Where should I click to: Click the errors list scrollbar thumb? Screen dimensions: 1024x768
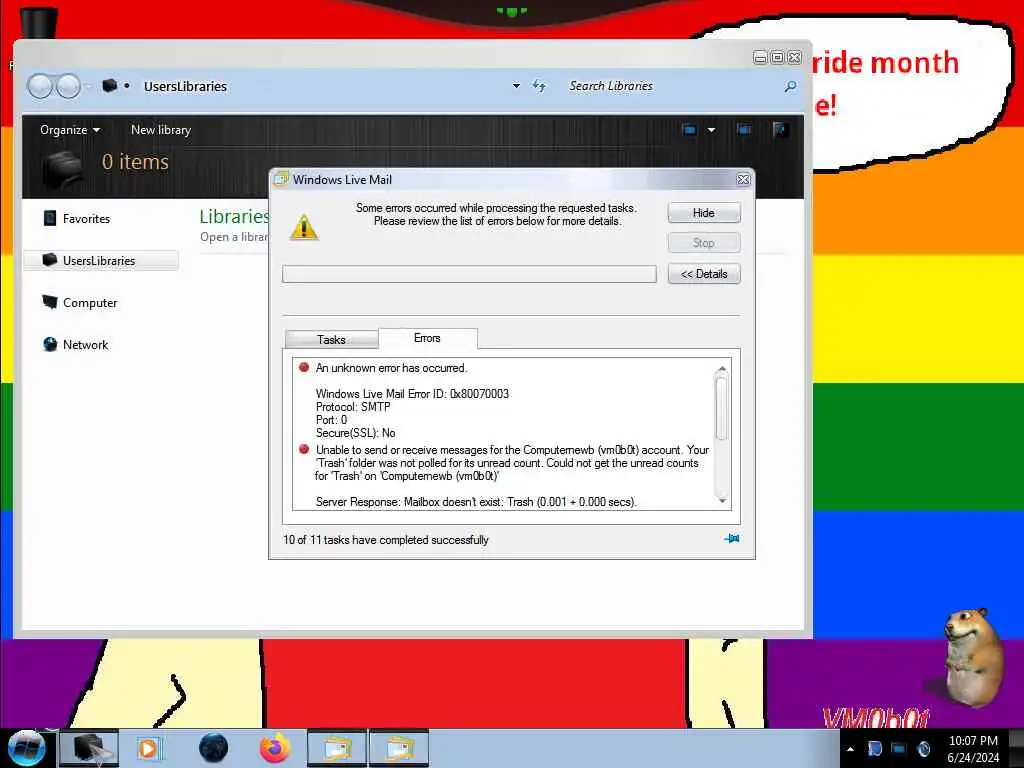(x=722, y=408)
